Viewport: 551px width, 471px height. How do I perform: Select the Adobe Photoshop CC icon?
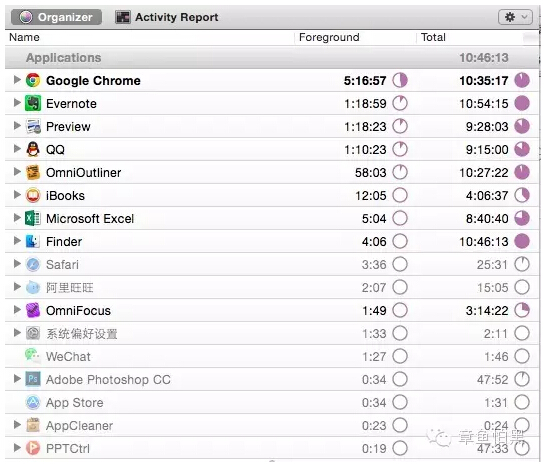point(33,379)
